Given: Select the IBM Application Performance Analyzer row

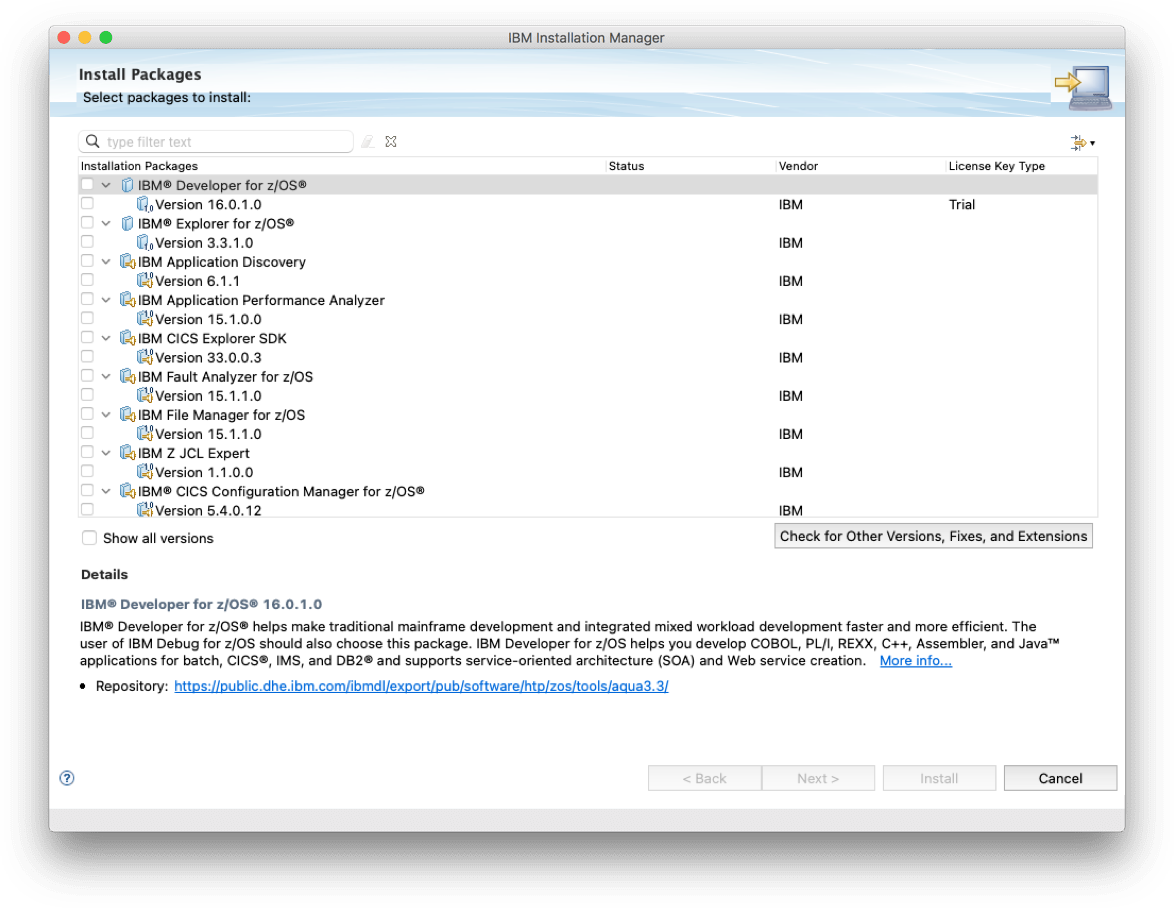Looking at the screenshot, I should coord(588,299).
